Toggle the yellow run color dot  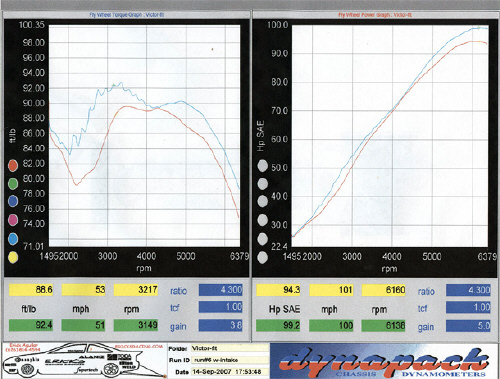tap(13, 257)
